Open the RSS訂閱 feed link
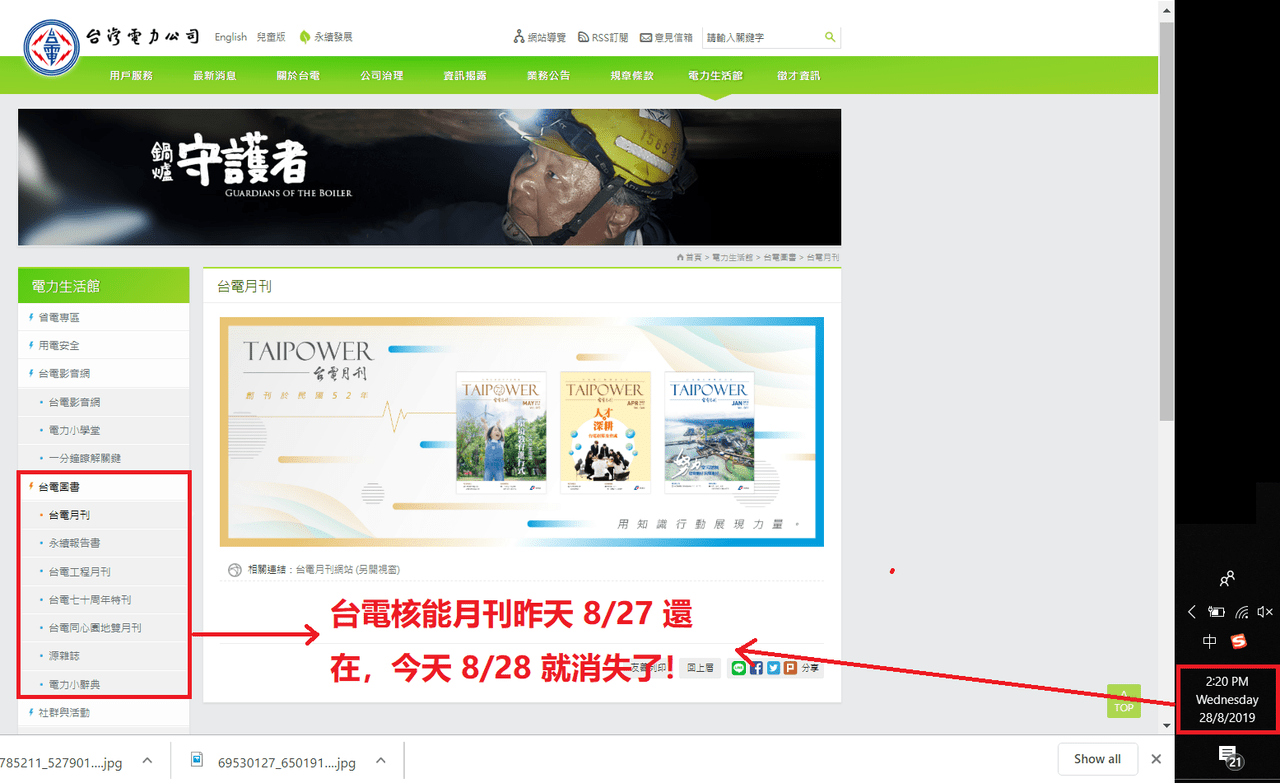Viewport: 1280px width, 784px height. tap(603, 37)
